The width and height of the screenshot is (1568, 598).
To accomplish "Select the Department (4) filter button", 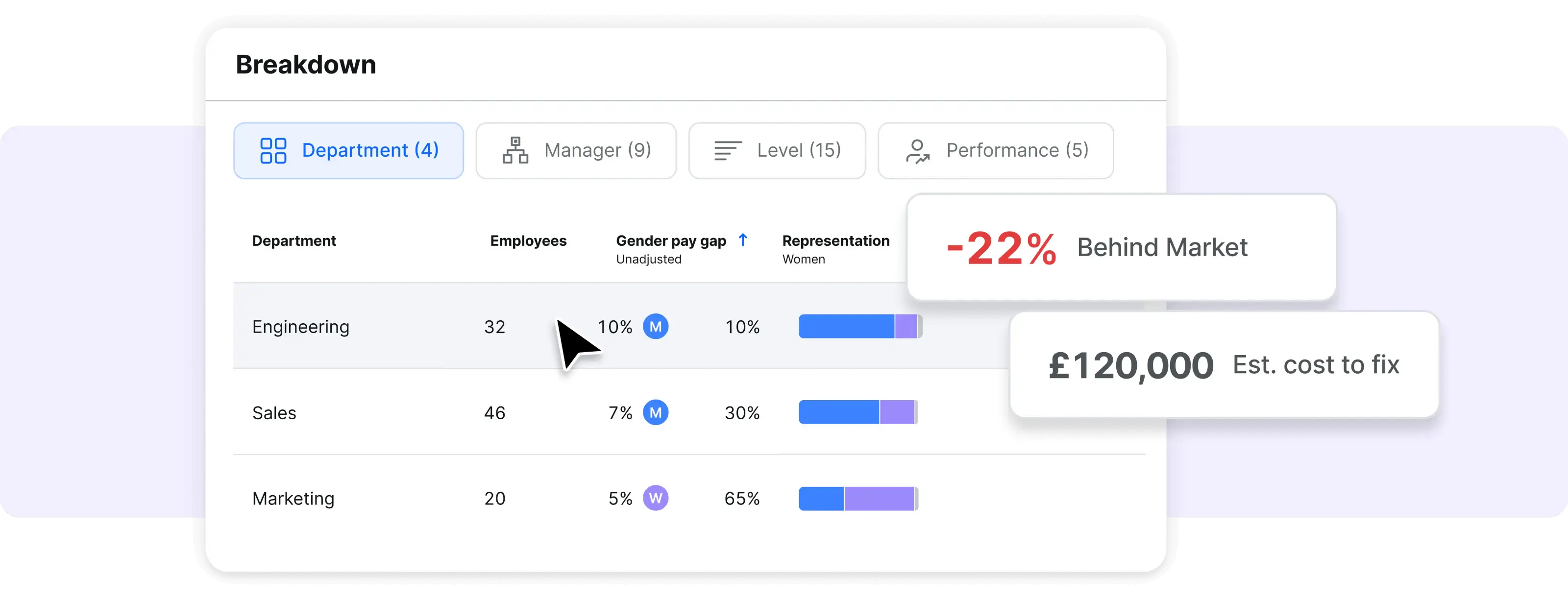I will tap(348, 150).
